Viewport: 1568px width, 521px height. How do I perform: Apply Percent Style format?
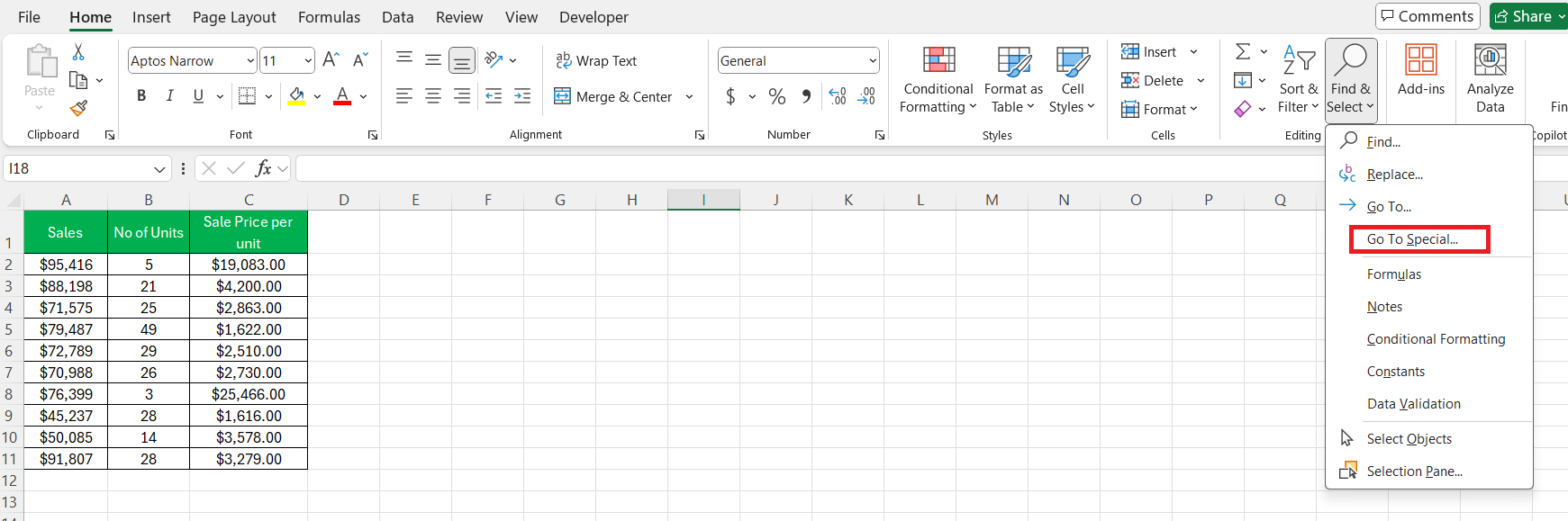777,96
